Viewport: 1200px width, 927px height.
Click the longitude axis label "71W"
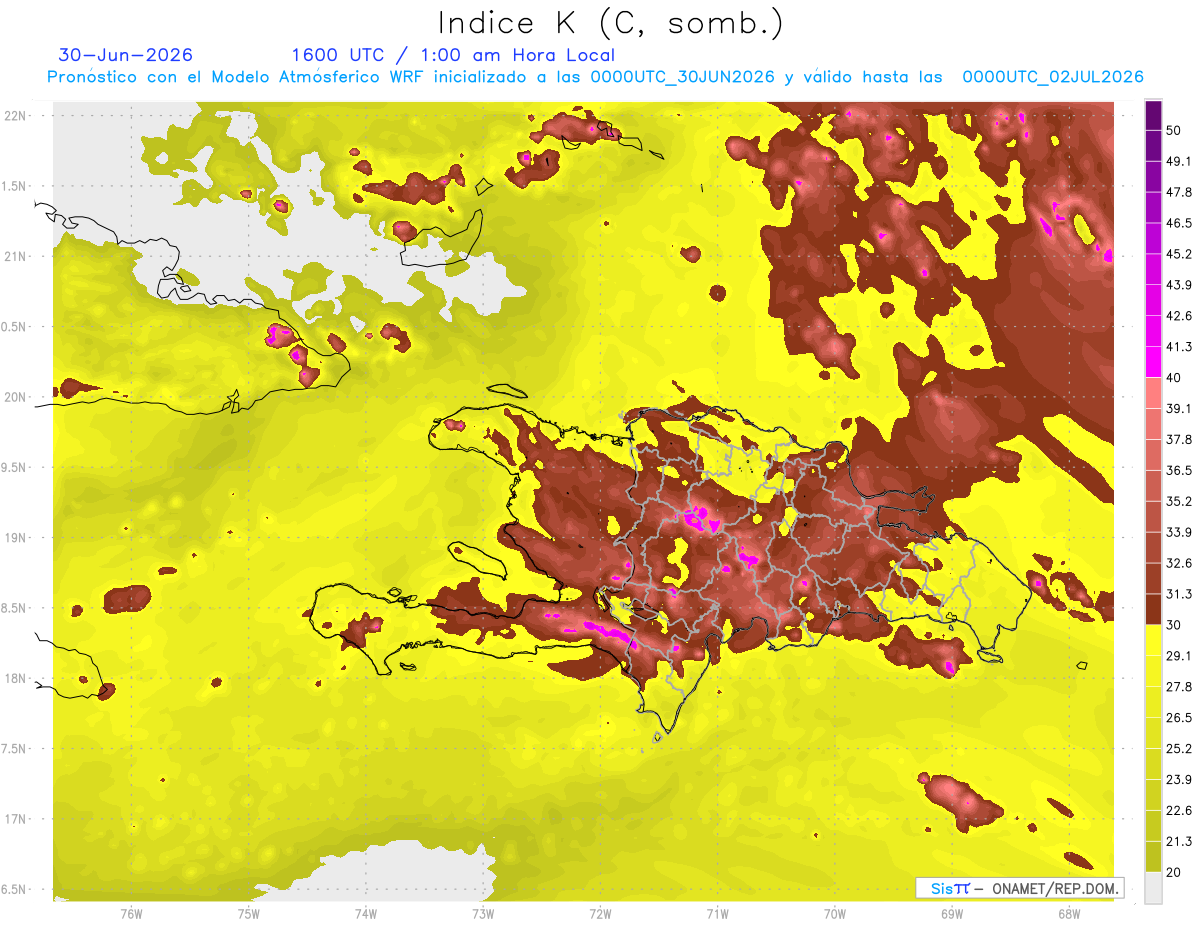[717, 913]
